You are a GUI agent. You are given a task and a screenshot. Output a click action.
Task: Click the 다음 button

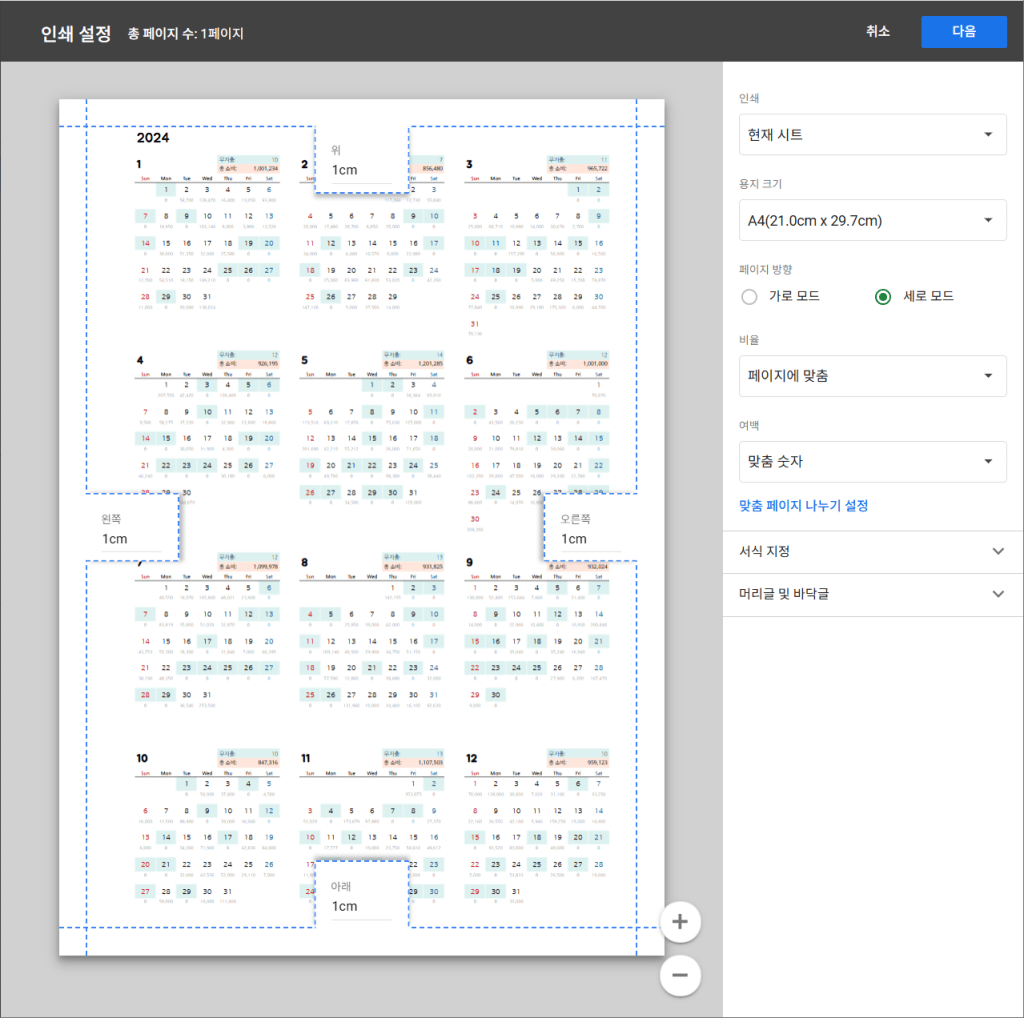[x=963, y=31]
